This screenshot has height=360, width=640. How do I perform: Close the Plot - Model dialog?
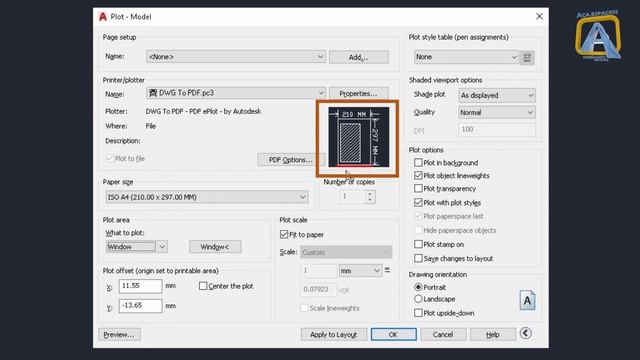pos(539,16)
